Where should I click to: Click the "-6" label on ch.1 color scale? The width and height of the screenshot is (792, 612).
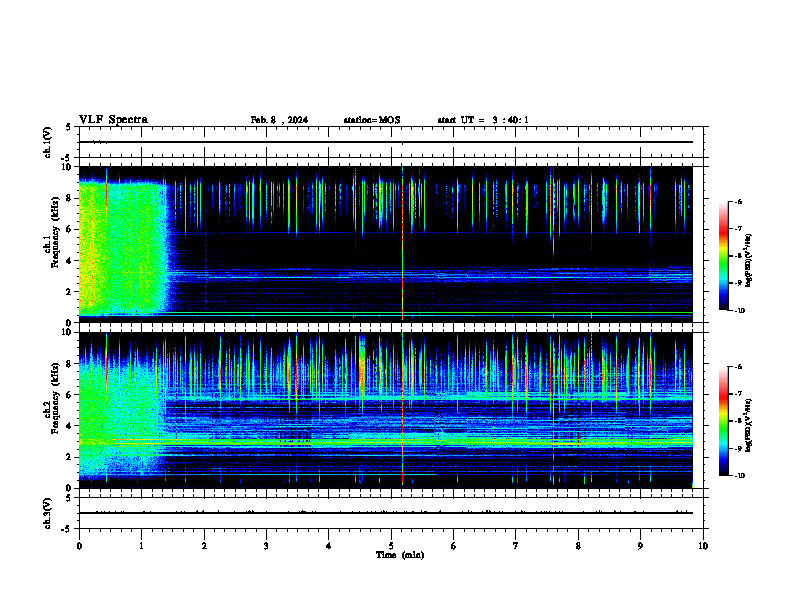point(738,202)
